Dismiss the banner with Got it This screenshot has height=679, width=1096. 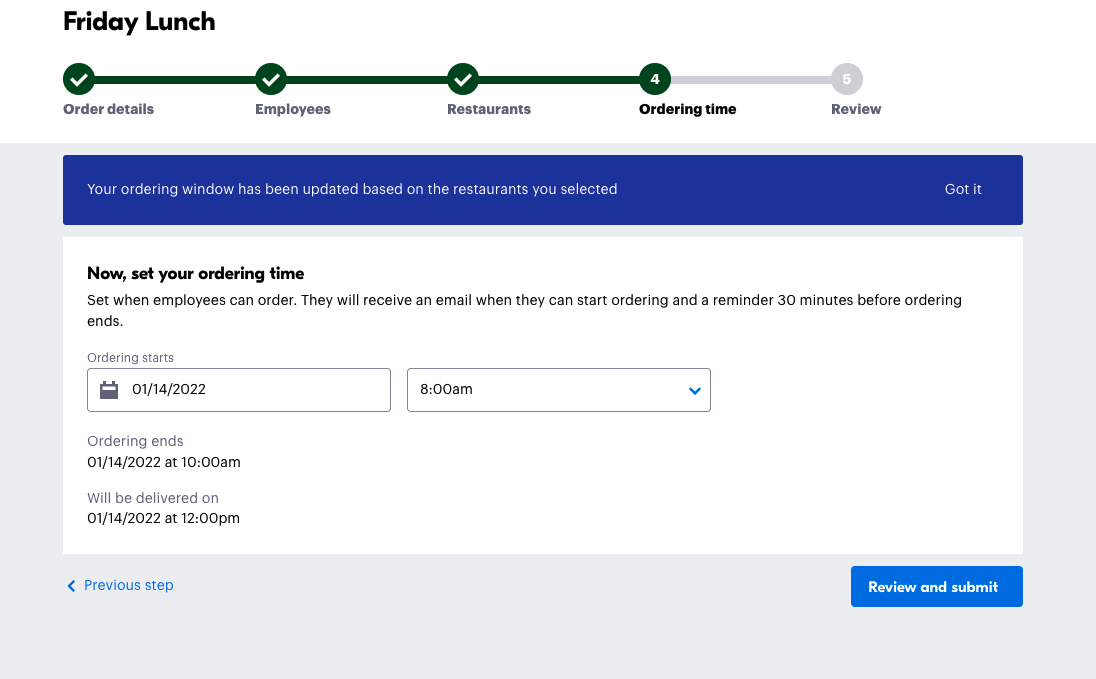pos(963,189)
